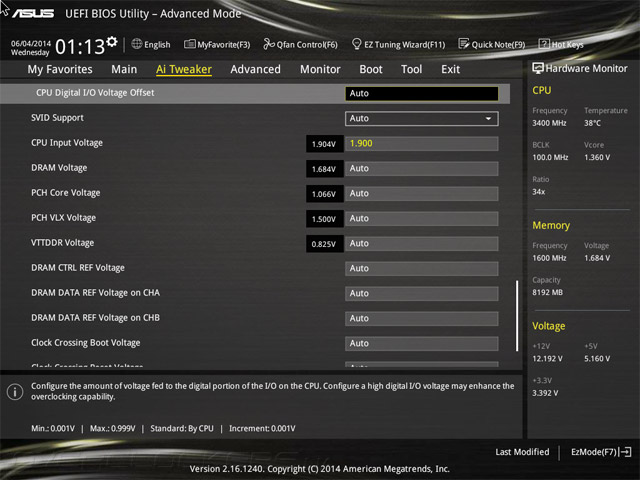This screenshot has height=480, width=640.
Task: Click +5V 5.160 V value
Action: 597,358
